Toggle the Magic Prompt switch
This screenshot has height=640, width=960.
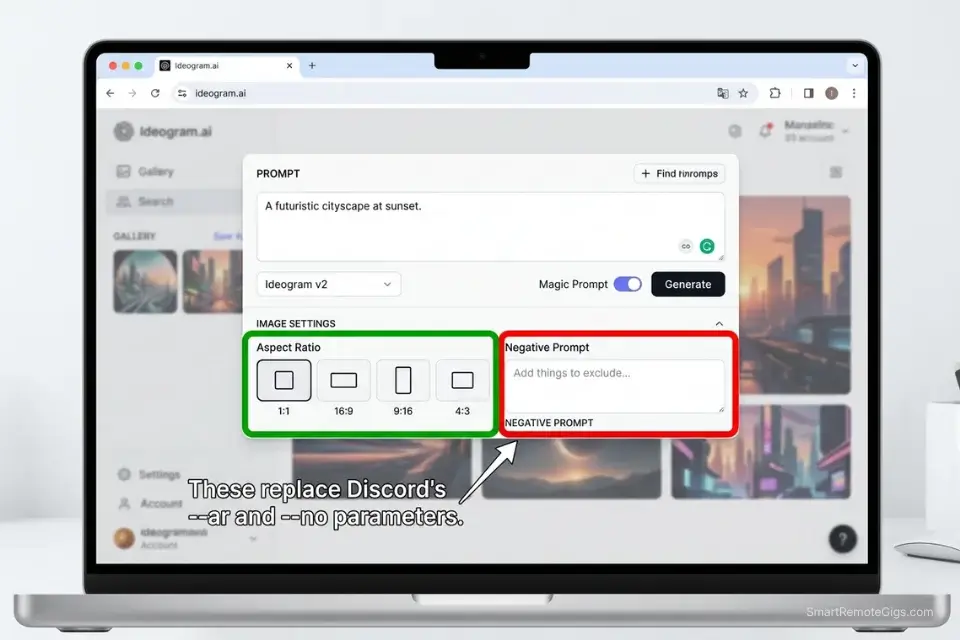628,284
